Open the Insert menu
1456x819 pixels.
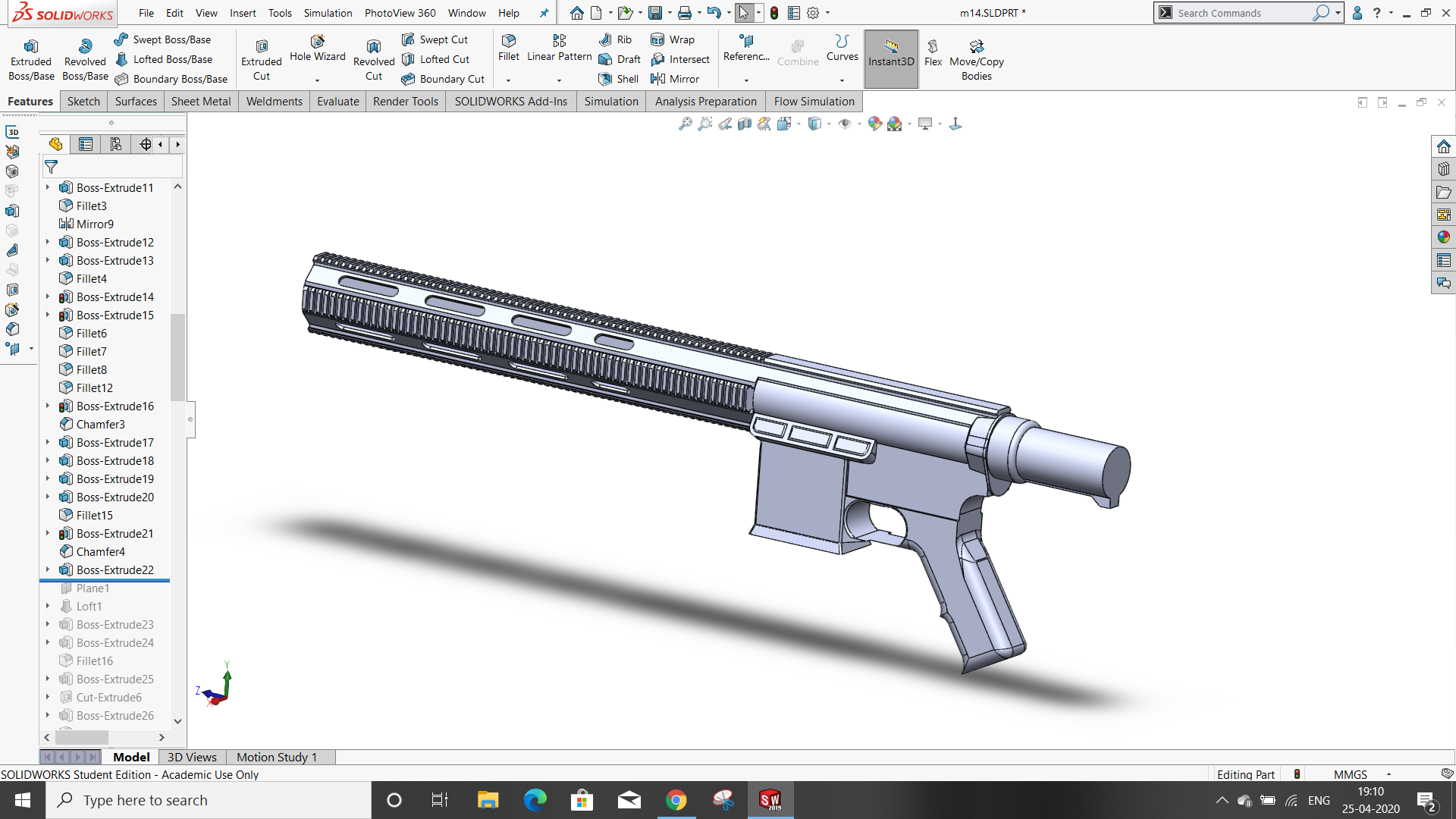(x=243, y=13)
